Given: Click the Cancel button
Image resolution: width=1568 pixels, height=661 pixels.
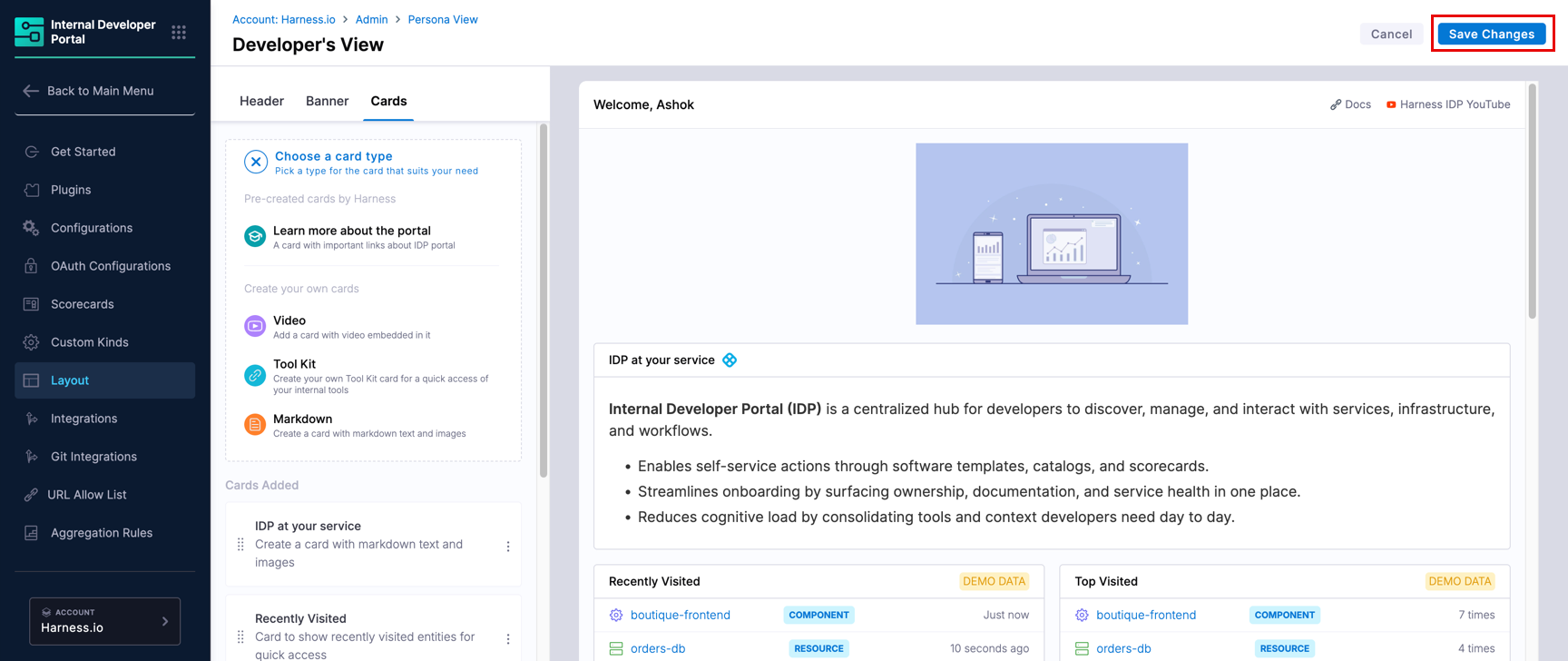Looking at the screenshot, I should tap(1391, 34).
